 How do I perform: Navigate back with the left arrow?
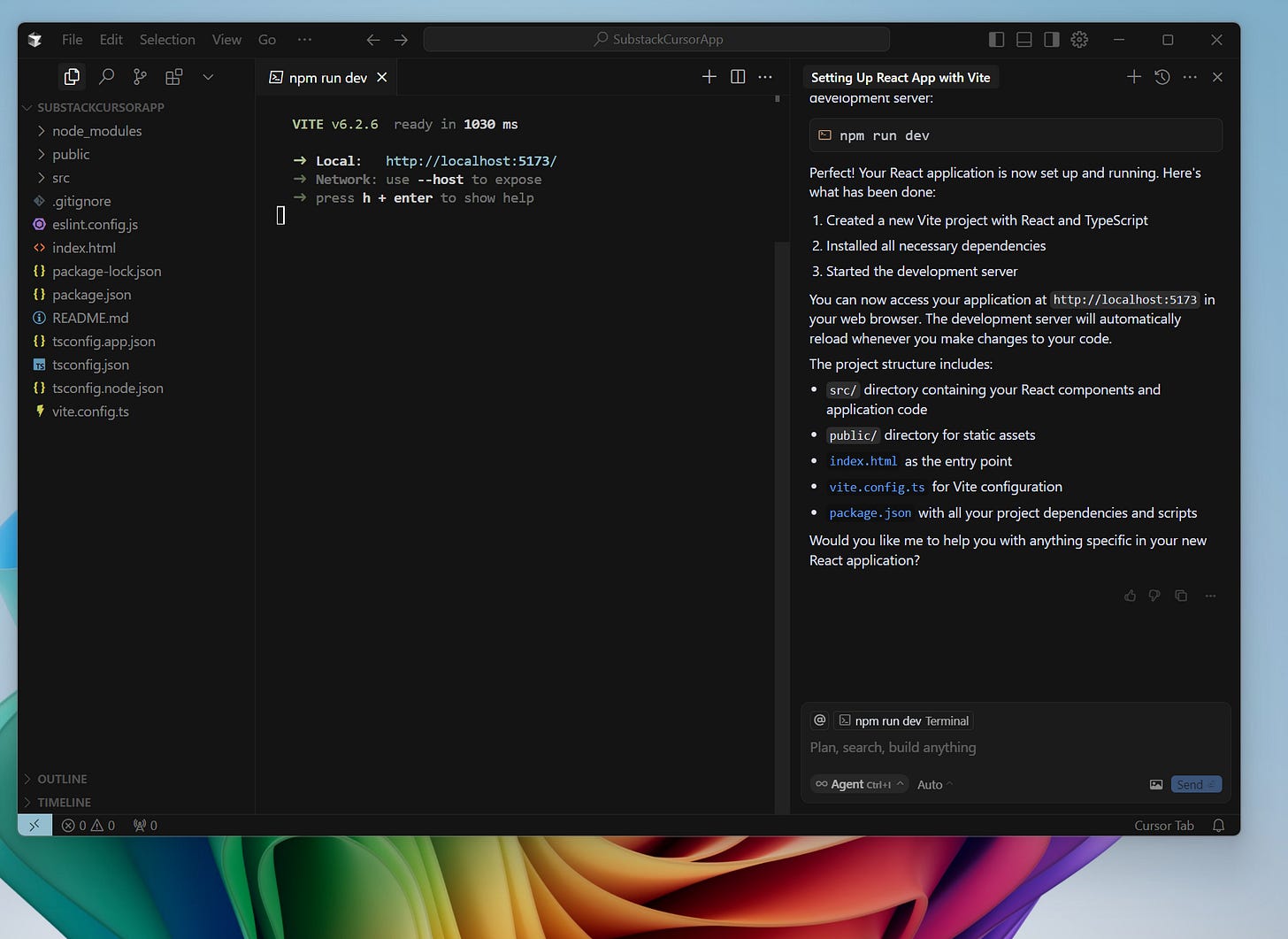(x=373, y=40)
